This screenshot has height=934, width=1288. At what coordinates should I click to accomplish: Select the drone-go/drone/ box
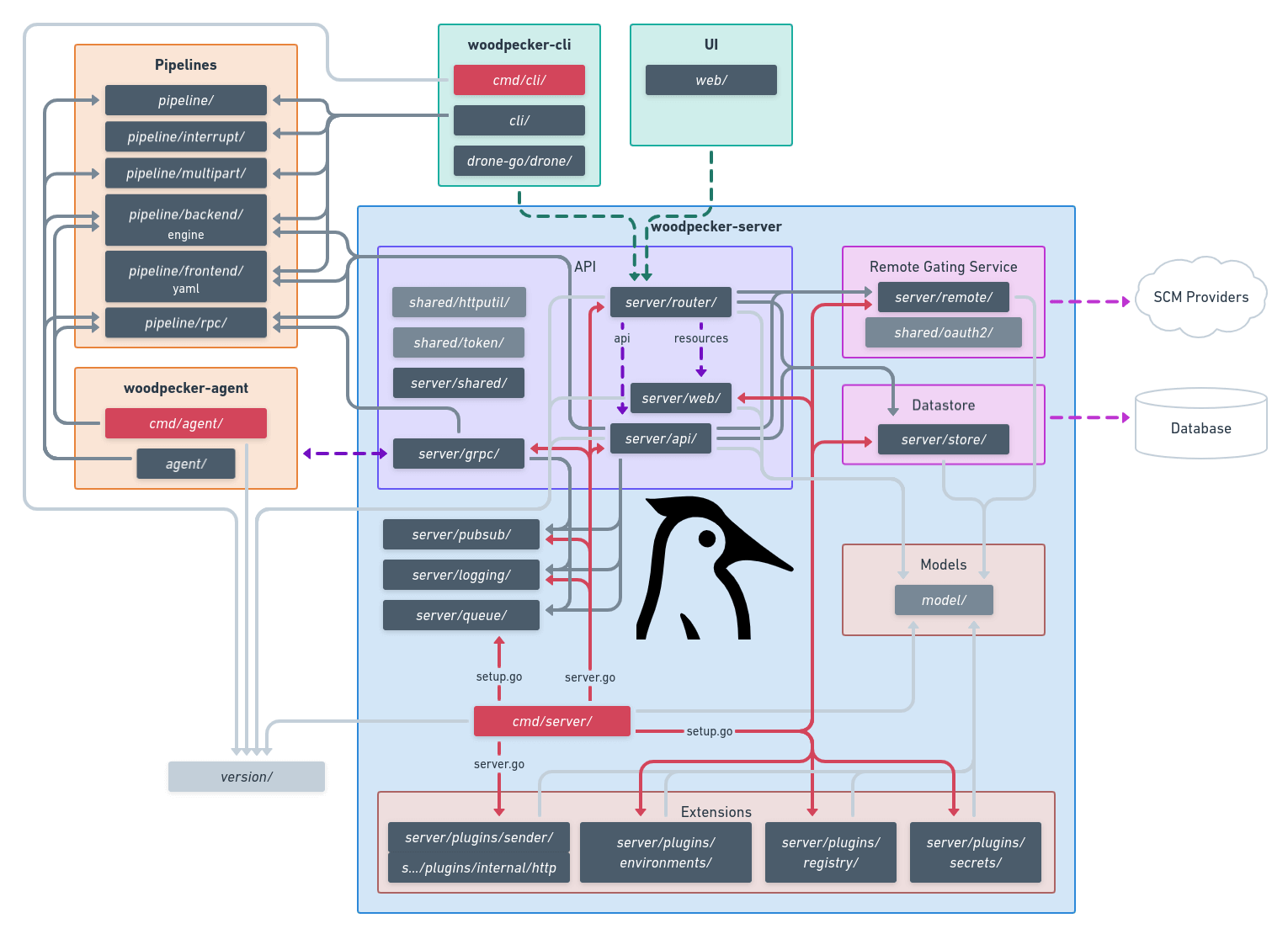pos(519,161)
